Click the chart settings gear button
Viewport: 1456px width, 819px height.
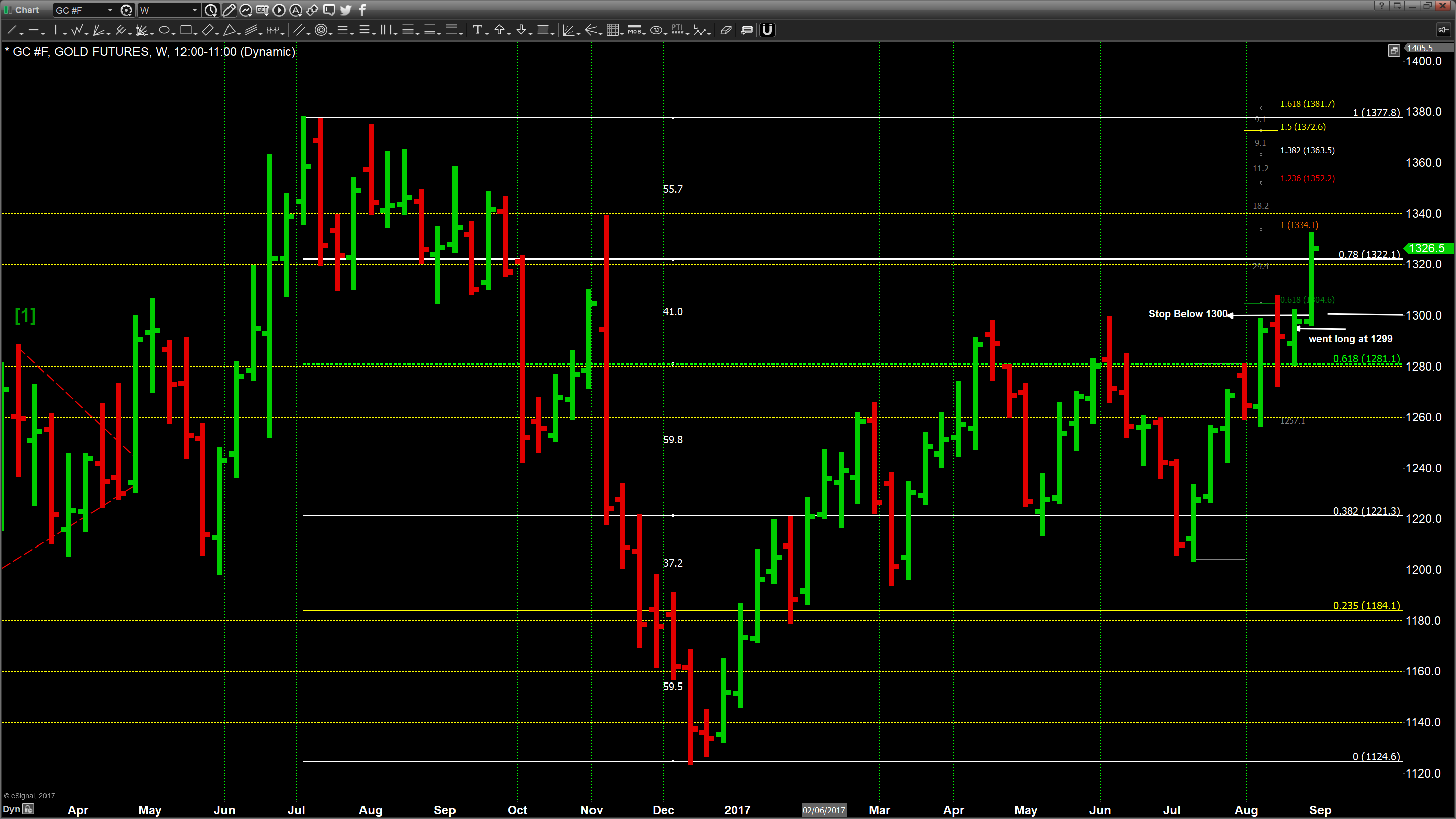[x=126, y=10]
